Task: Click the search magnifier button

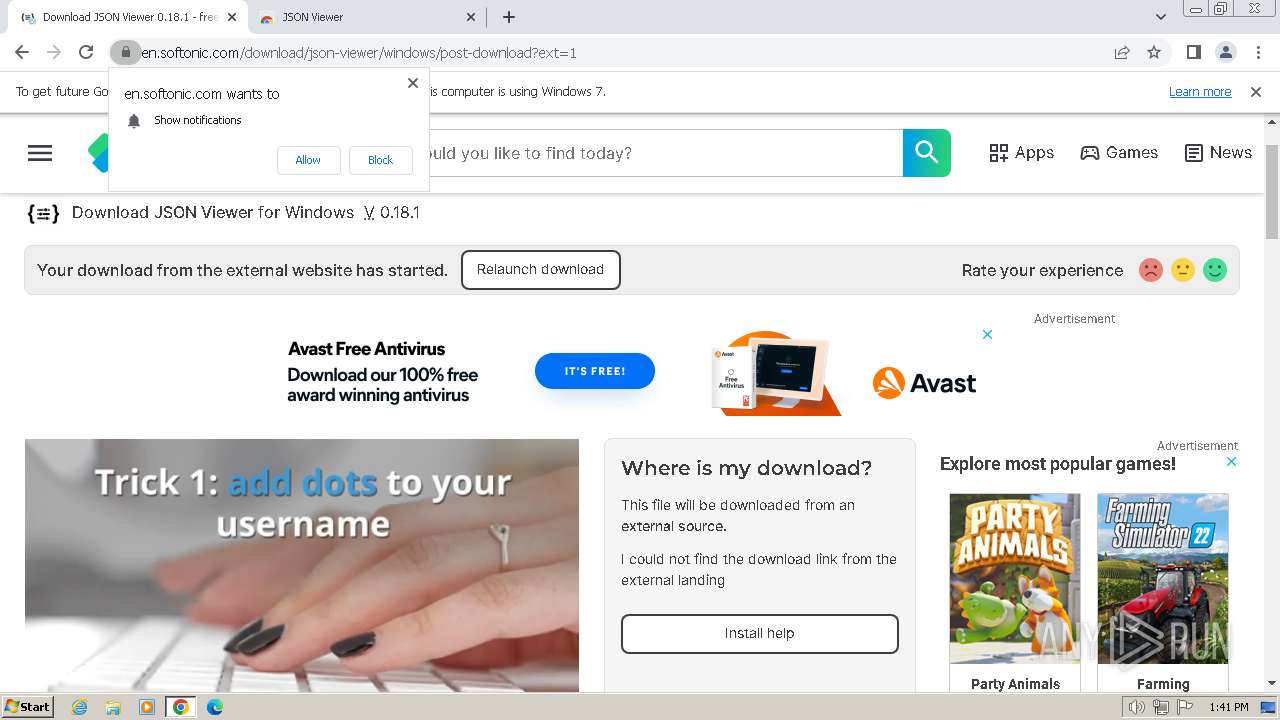Action: pyautogui.click(x=927, y=153)
